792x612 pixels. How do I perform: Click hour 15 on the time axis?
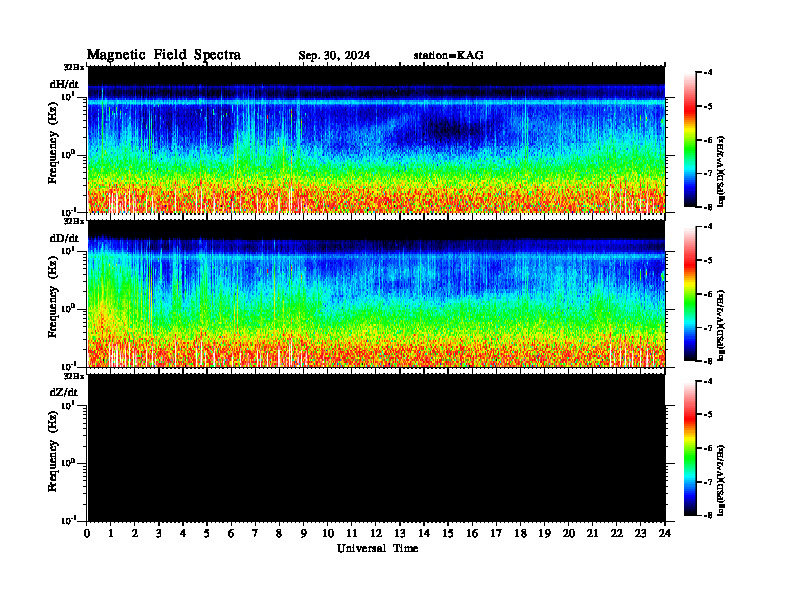[x=448, y=534]
